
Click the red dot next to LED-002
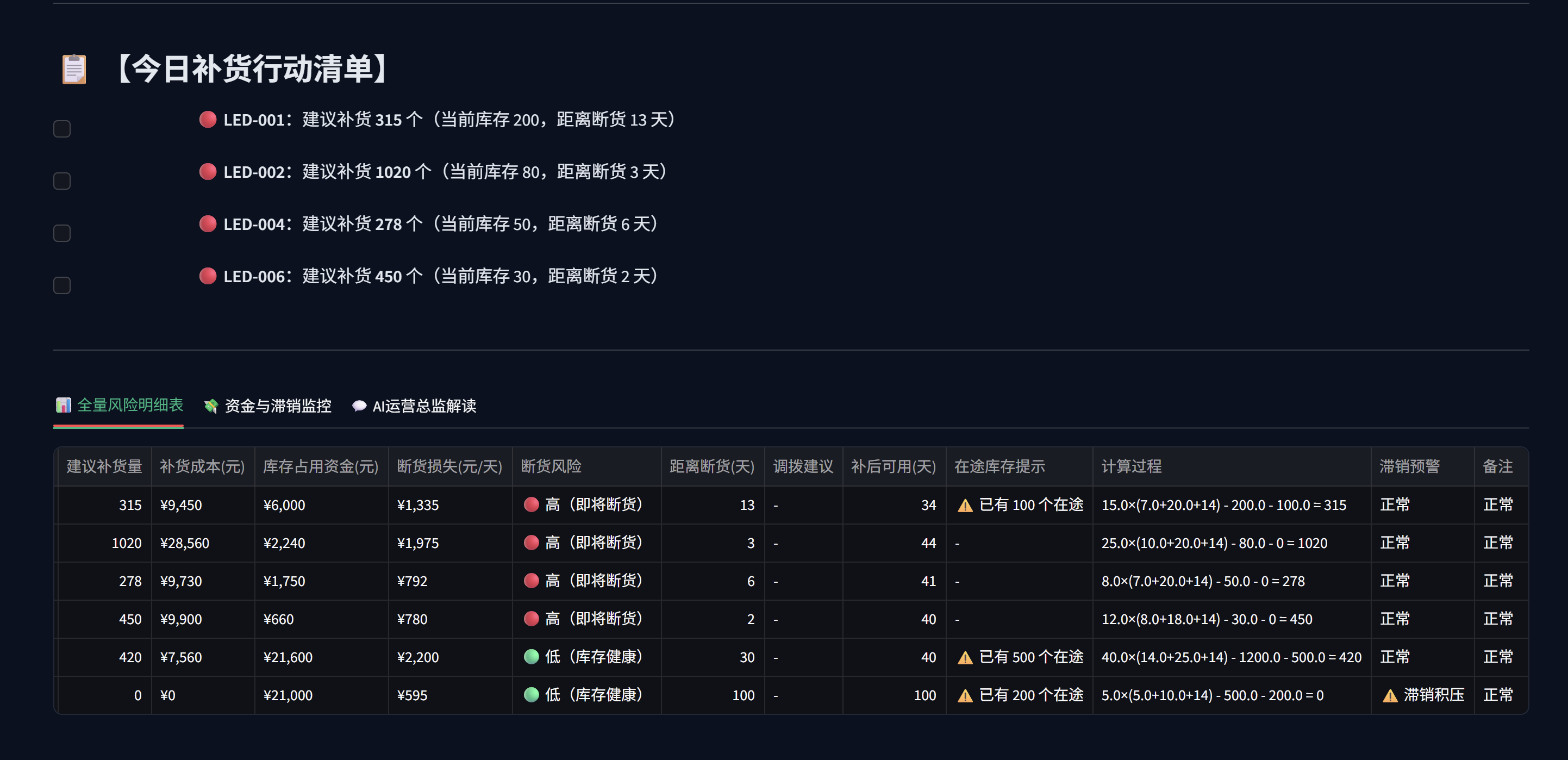coord(208,172)
